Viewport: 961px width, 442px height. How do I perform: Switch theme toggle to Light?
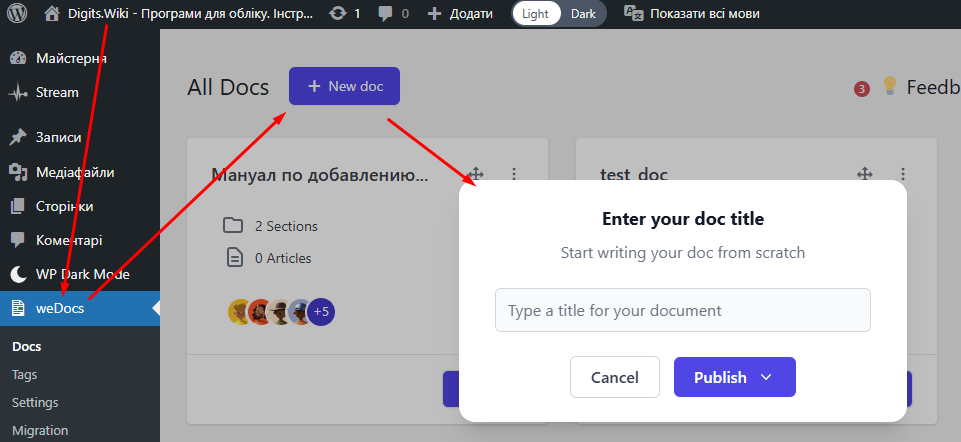tap(536, 13)
